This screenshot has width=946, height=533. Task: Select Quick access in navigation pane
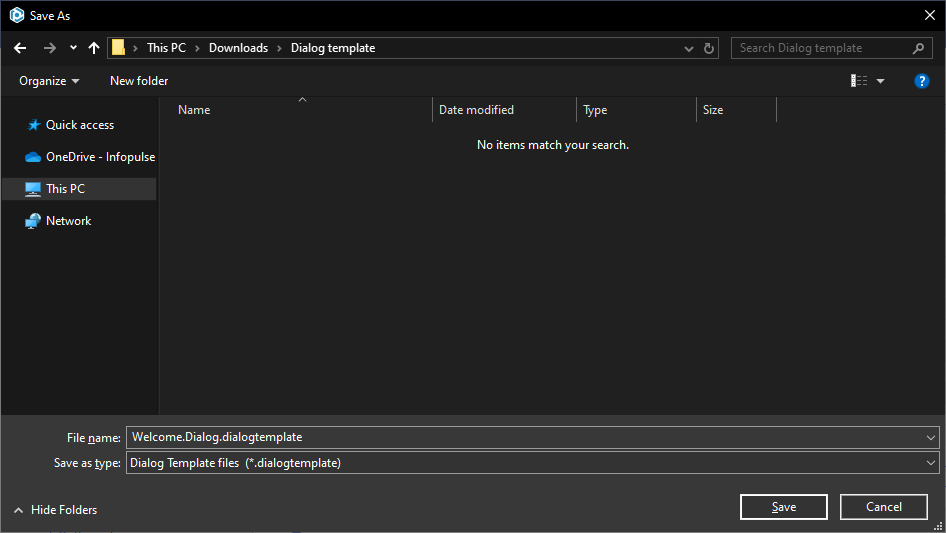tap(80, 125)
